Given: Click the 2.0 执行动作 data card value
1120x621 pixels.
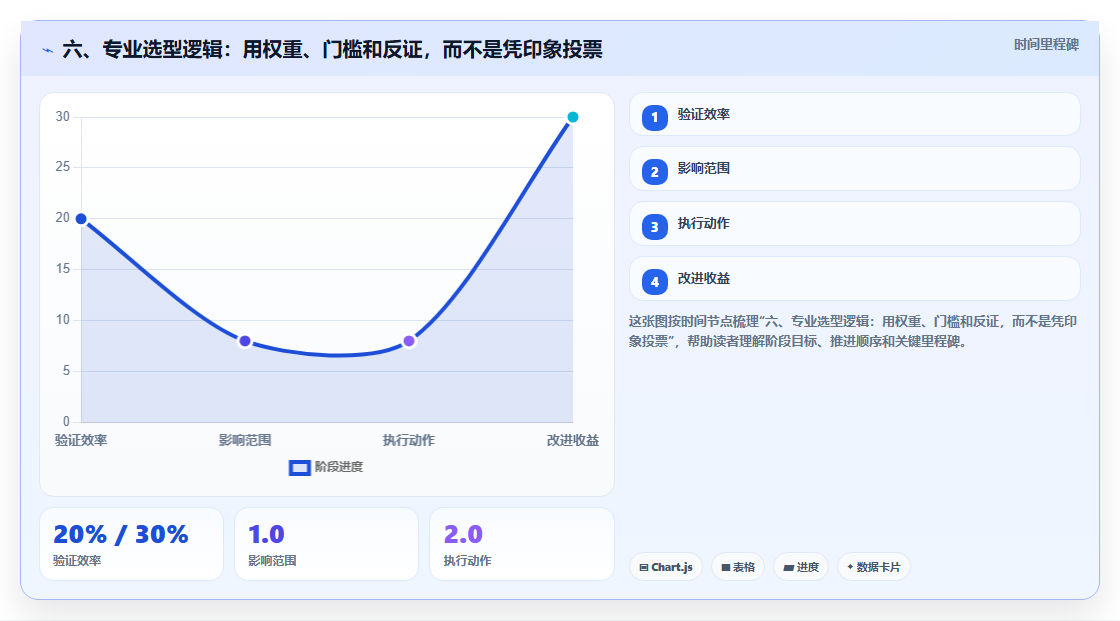Looking at the screenshot, I should pos(463,535).
